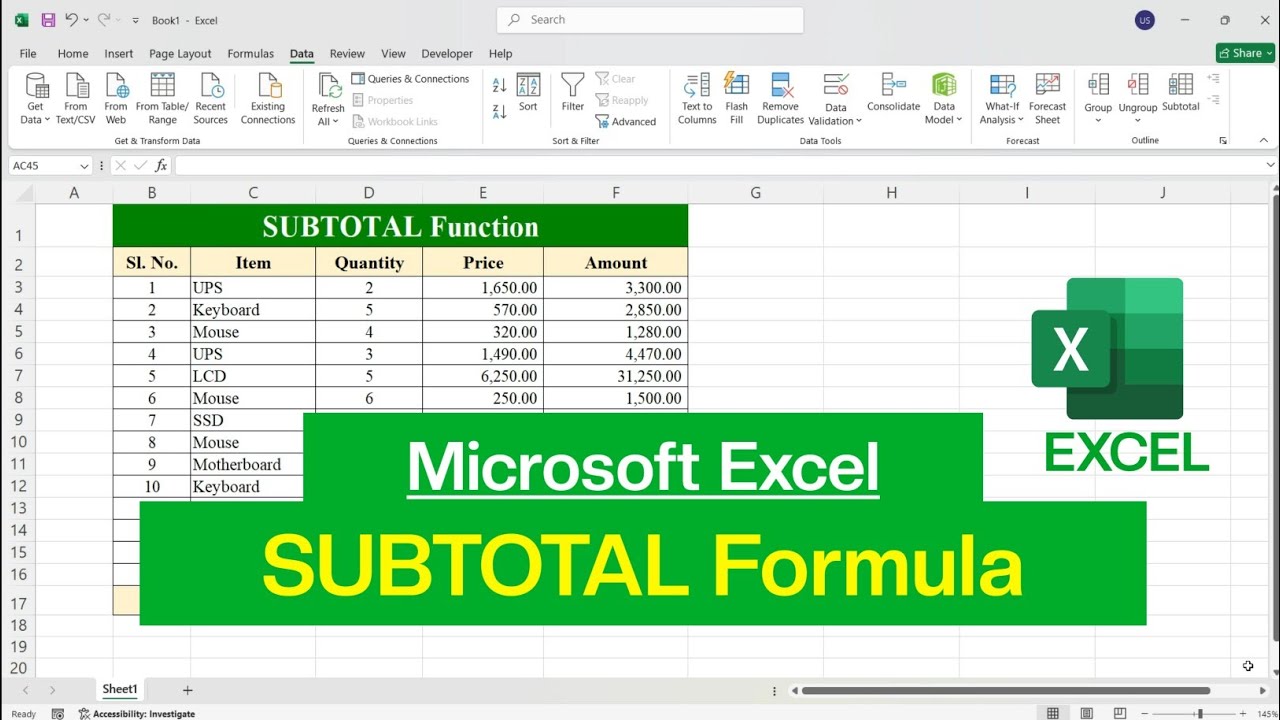Select the Sheet1 tab

[120, 689]
